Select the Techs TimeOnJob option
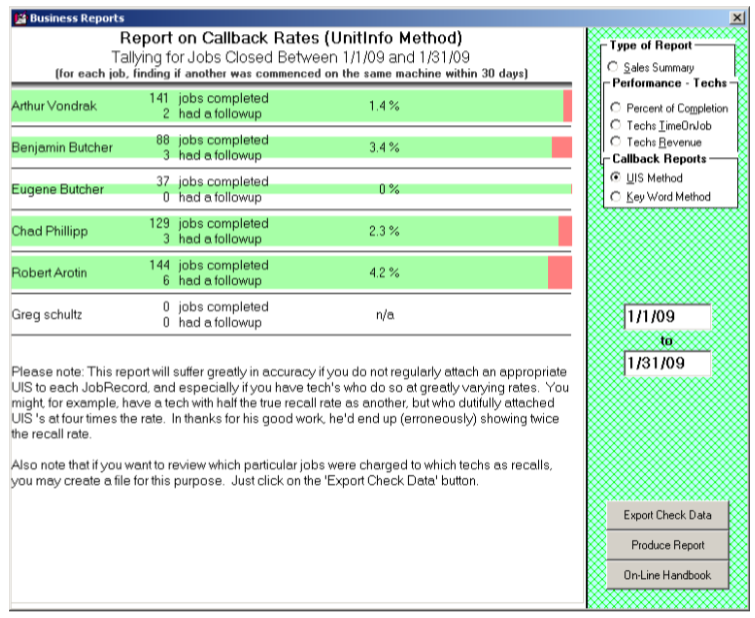This screenshot has width=755, height=618. click(x=616, y=125)
